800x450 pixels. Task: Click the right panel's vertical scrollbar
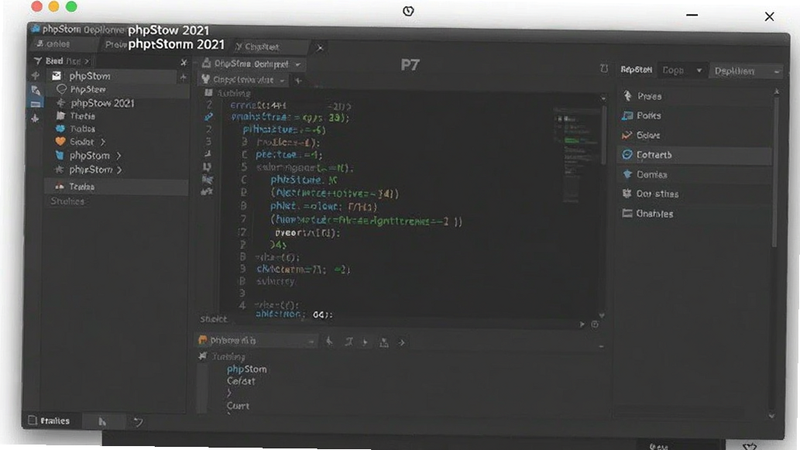point(775,173)
